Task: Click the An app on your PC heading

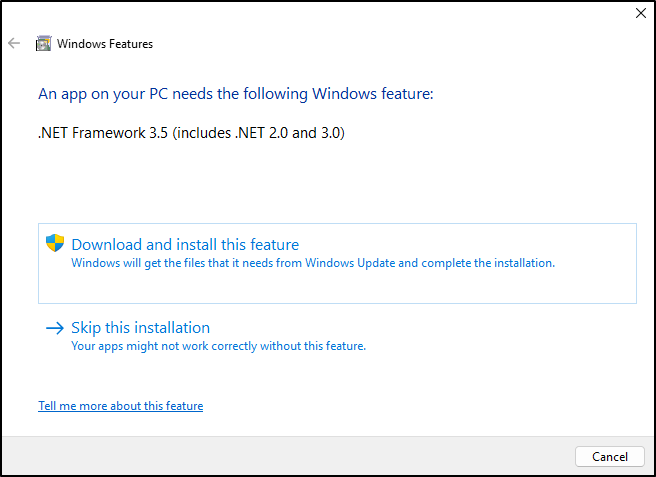Action: (236, 94)
